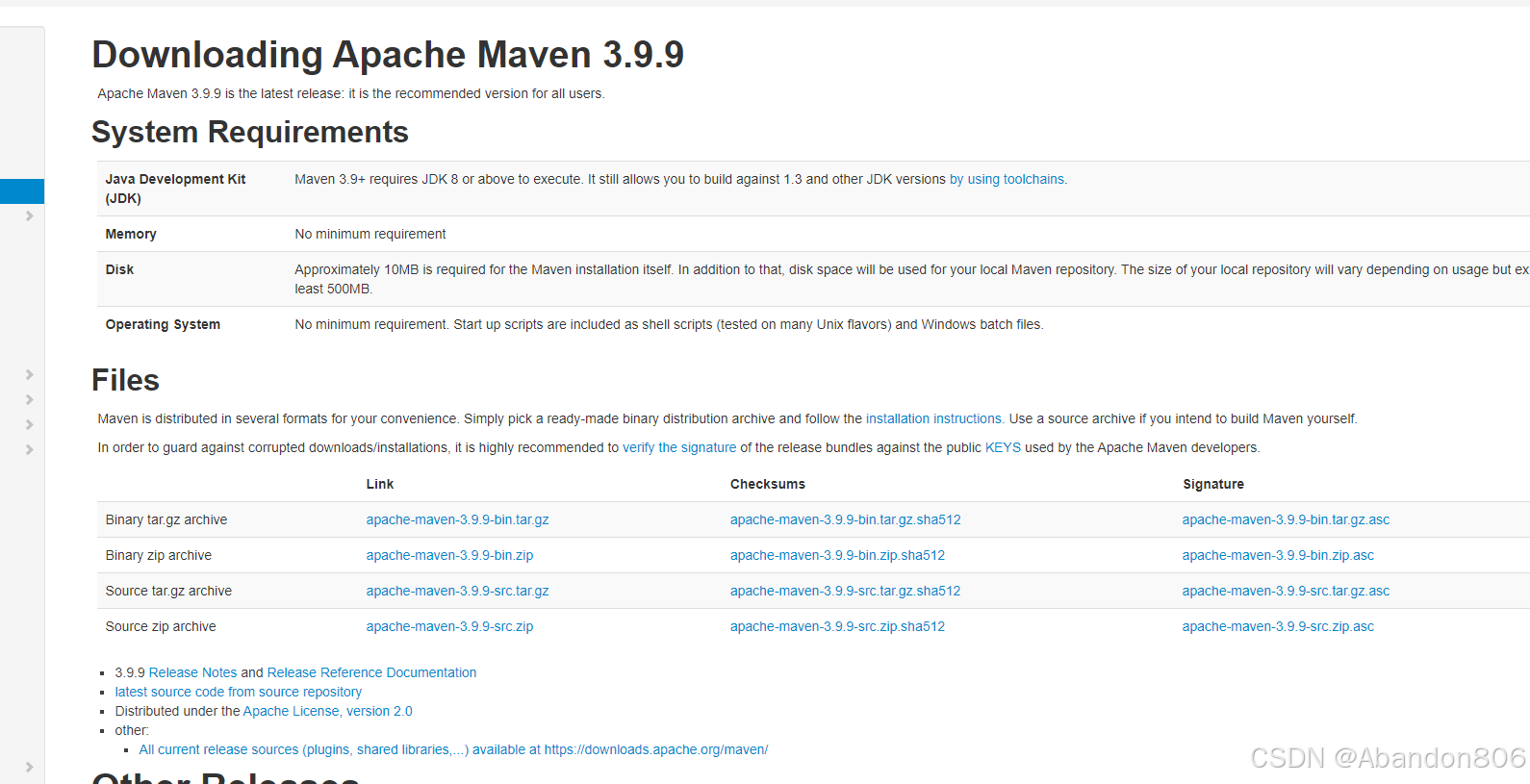Screen dimensions: 1530x784
Task: Open apache-maven-3.9.9-bin.tar.gz.sha512 checksum
Action: click(x=845, y=519)
